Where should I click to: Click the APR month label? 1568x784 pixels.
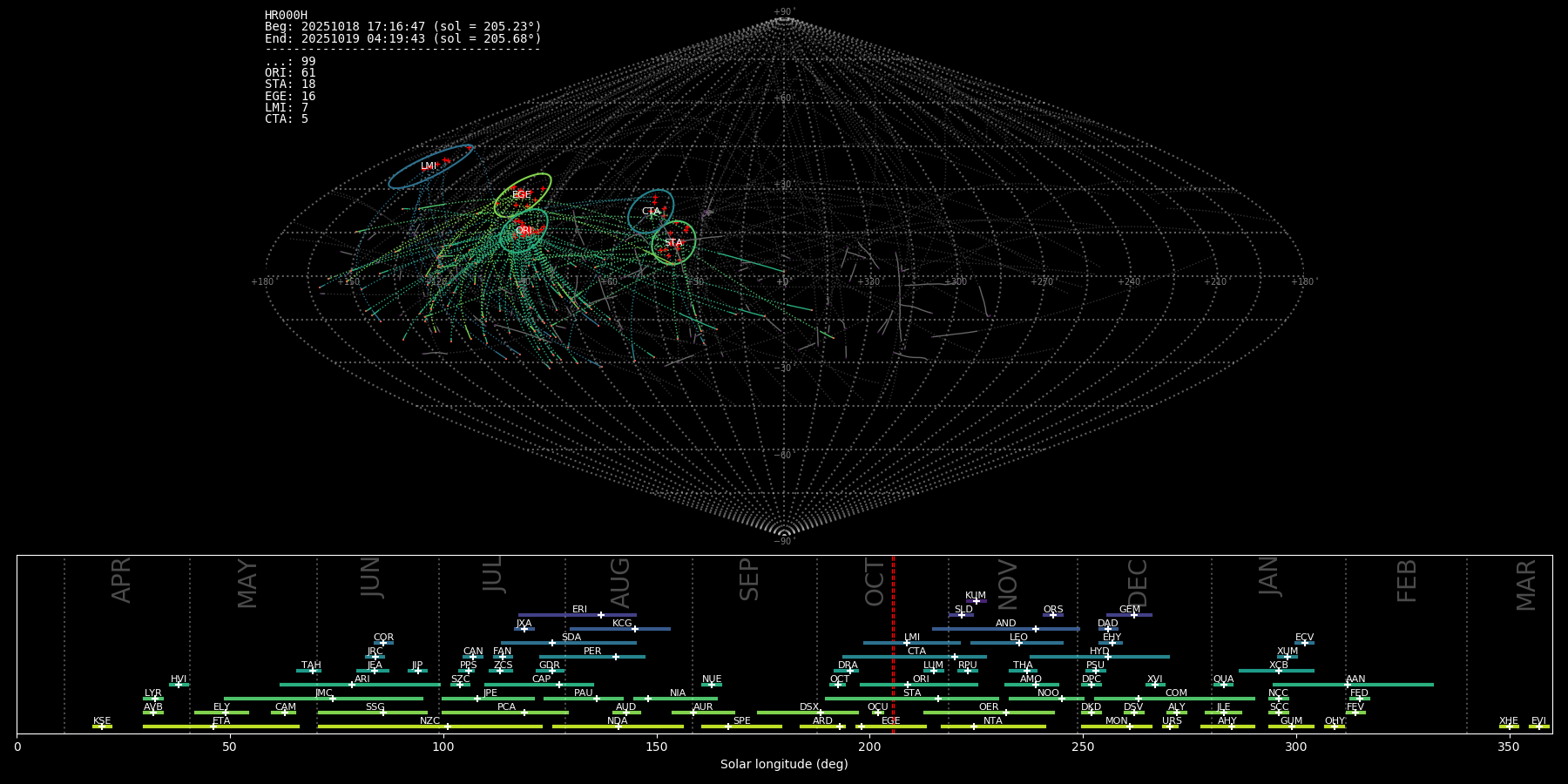click(x=122, y=580)
